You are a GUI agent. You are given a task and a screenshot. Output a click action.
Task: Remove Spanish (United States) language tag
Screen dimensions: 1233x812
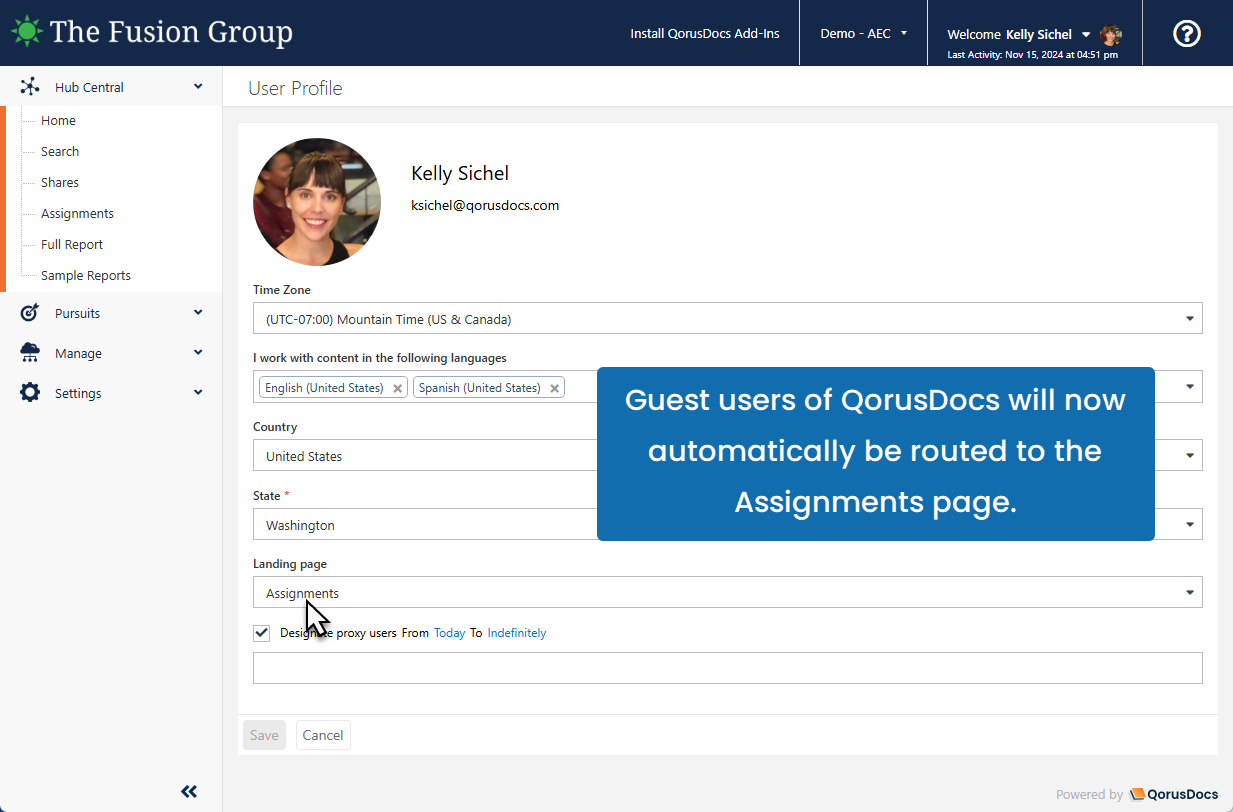[554, 388]
